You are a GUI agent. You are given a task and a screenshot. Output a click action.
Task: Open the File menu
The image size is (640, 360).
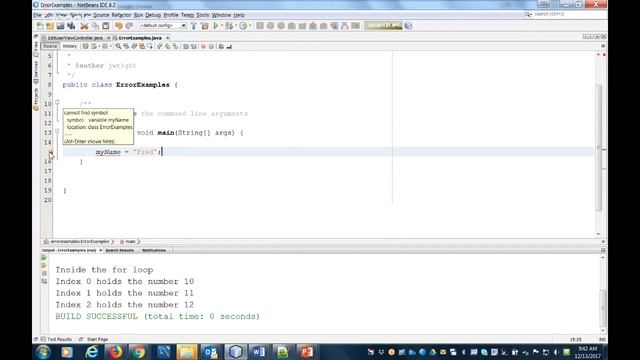click(38, 15)
